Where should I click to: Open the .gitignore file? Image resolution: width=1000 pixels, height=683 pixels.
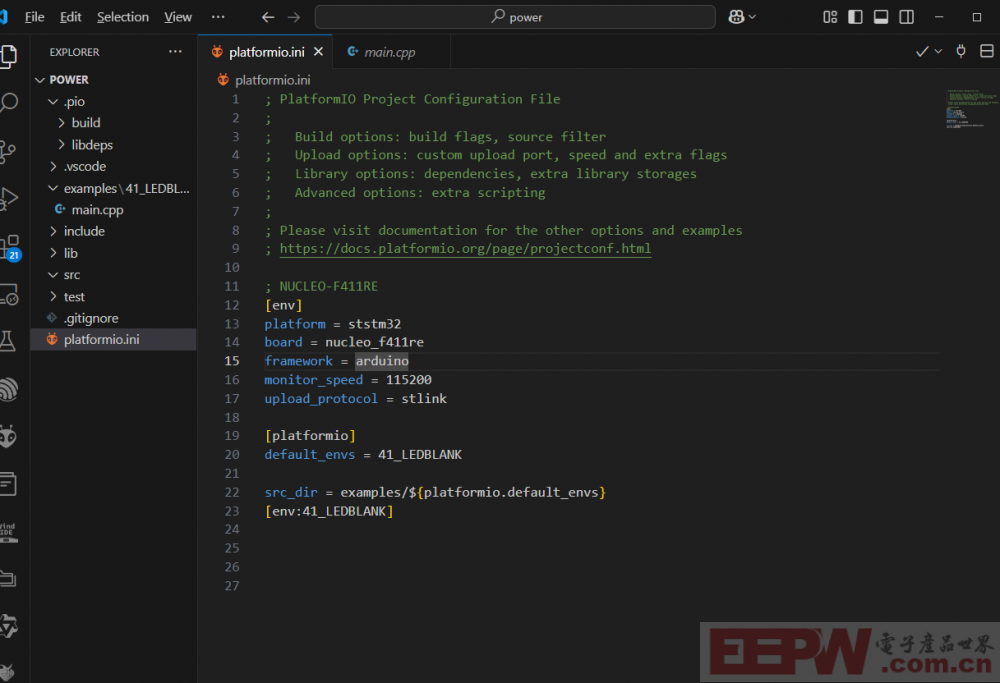(114, 318)
